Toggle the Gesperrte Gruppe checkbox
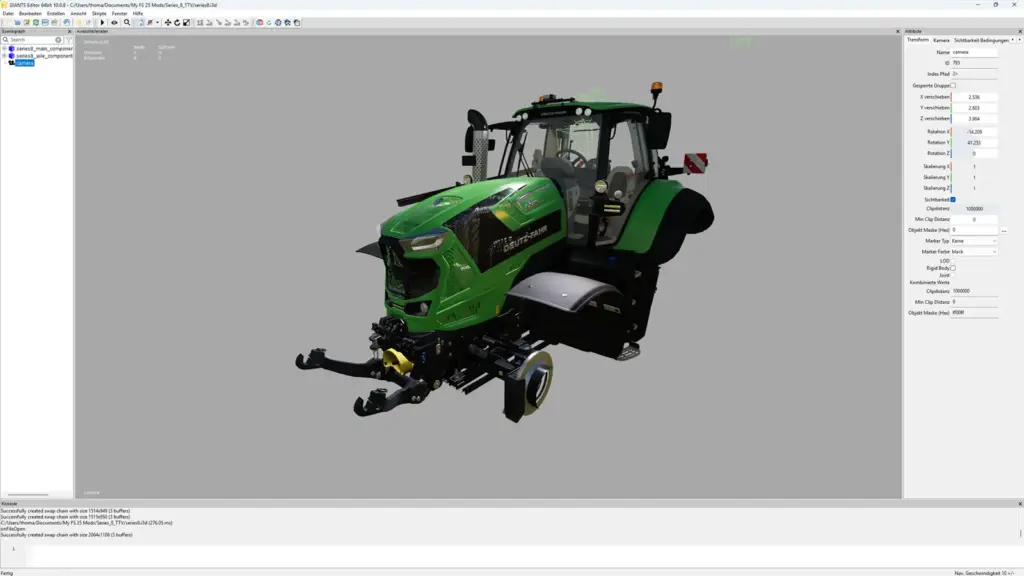Screen dimensions: 1024x576 coord(953,85)
